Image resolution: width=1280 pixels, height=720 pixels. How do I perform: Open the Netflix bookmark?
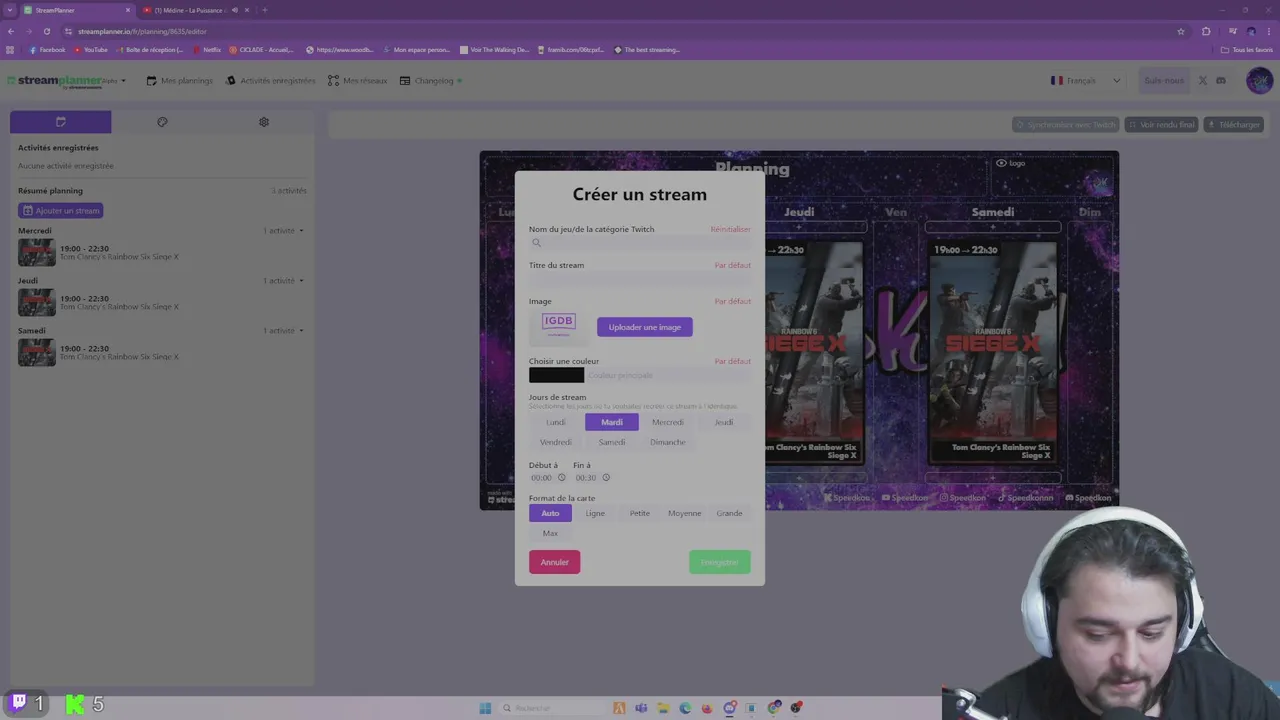pyautogui.click(x=207, y=50)
